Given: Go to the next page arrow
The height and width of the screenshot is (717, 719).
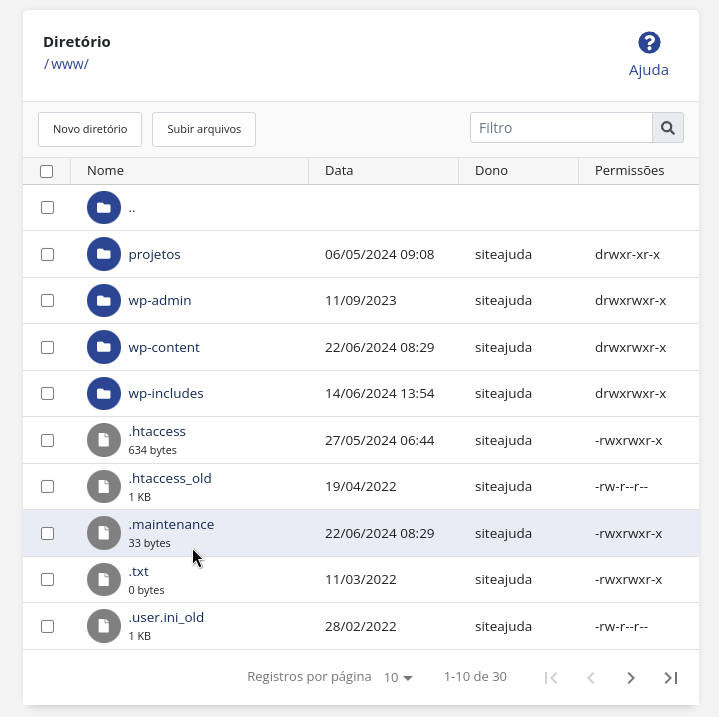Looking at the screenshot, I should click(x=631, y=678).
